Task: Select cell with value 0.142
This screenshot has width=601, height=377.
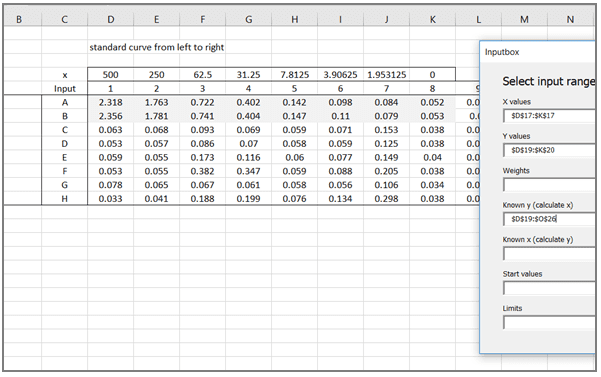Action: (294, 102)
